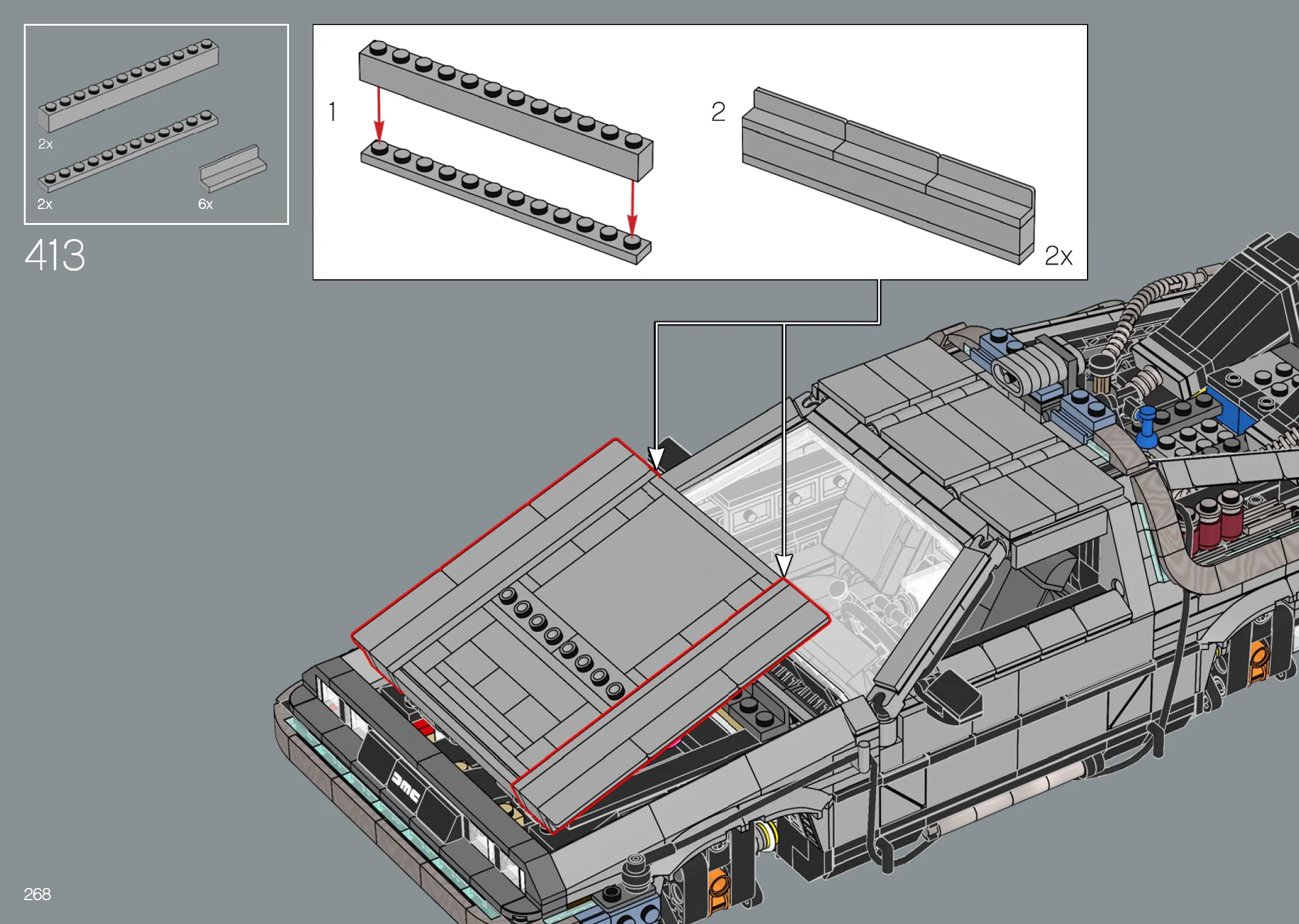
Task: Click the 2x quantity label in the sub-assembly box
Action: 1058,256
